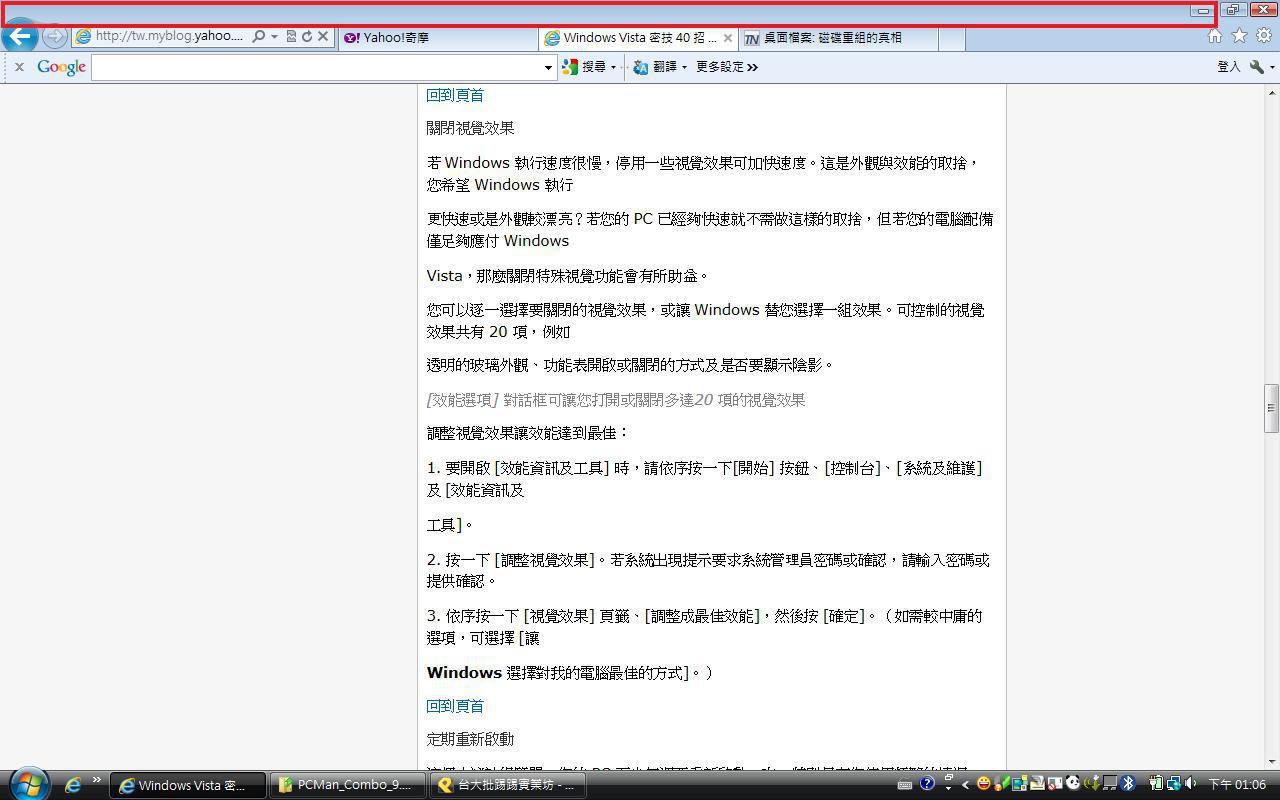Click the search magnifier in address bar

coord(258,37)
